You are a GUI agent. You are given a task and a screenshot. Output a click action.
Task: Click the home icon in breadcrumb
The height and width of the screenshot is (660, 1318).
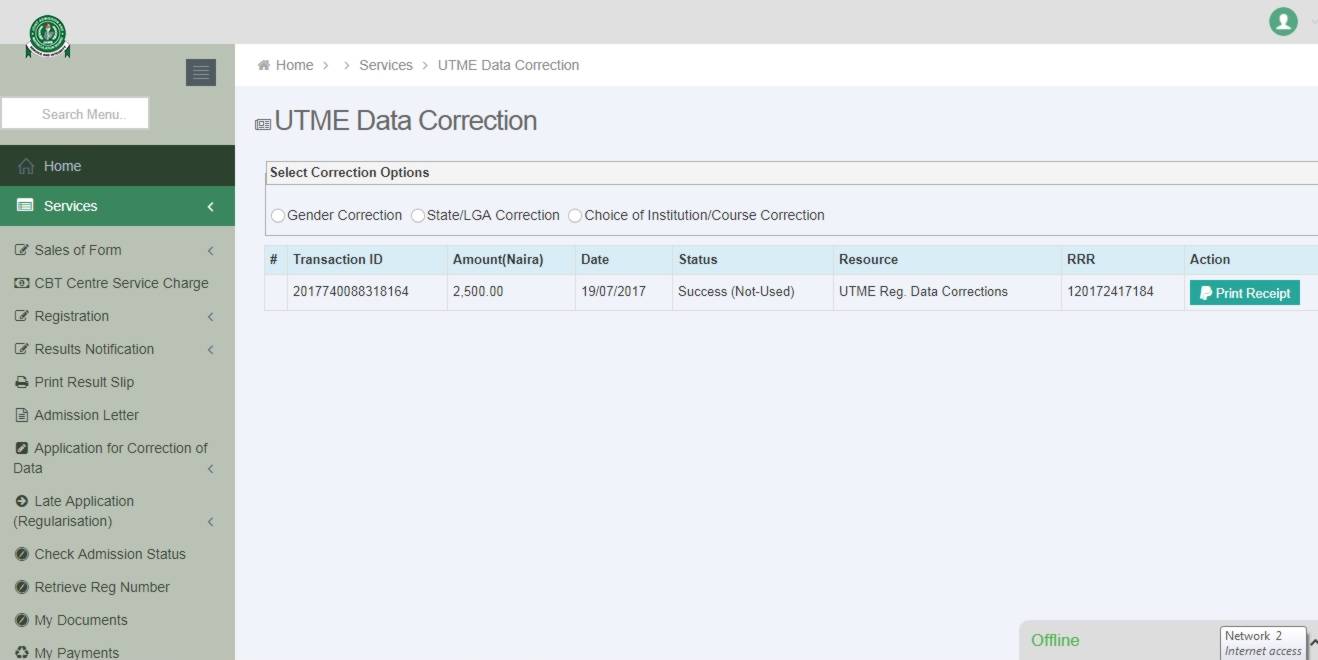pos(264,65)
